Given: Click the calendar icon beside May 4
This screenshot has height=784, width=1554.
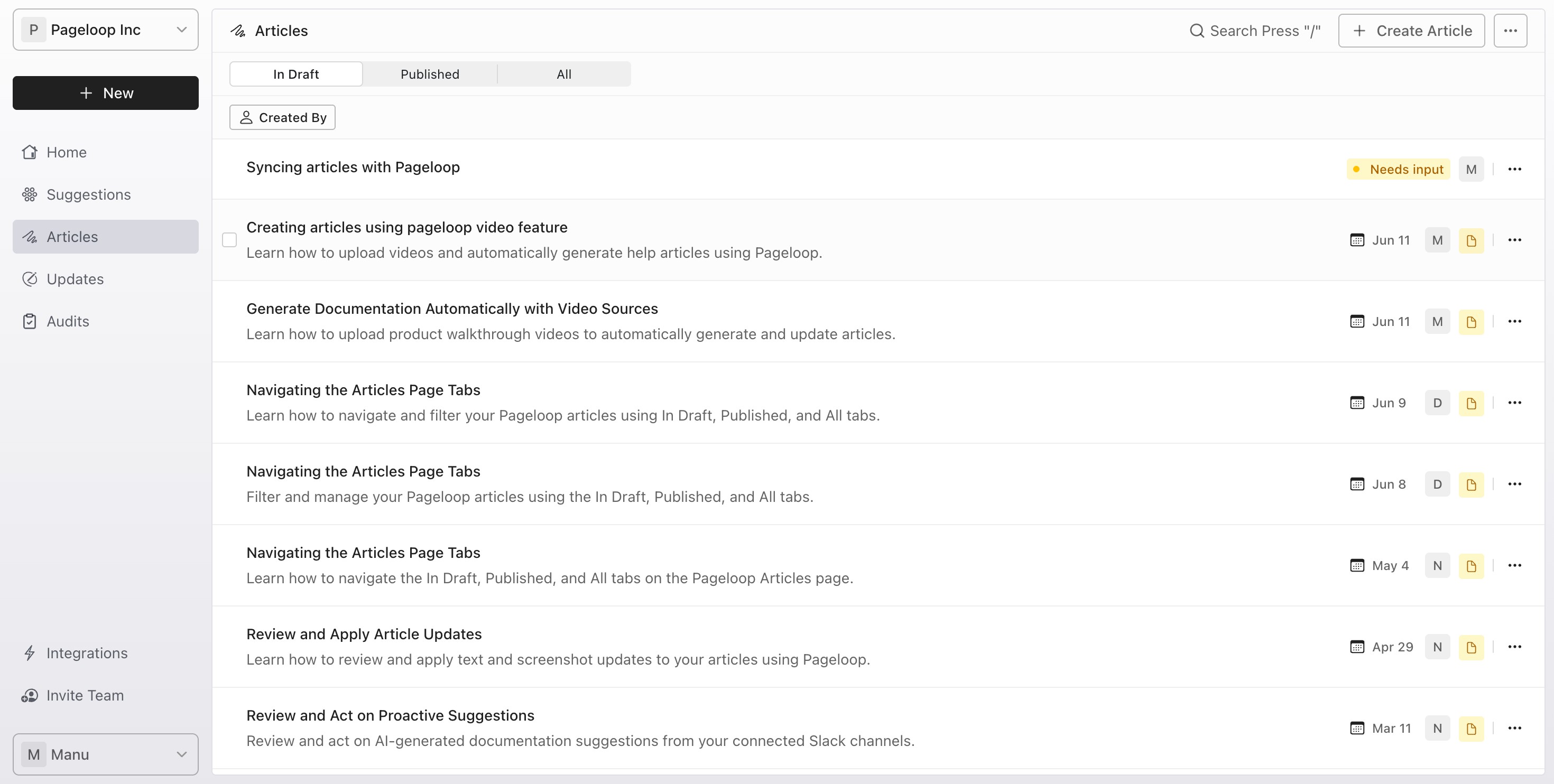Looking at the screenshot, I should point(1357,566).
